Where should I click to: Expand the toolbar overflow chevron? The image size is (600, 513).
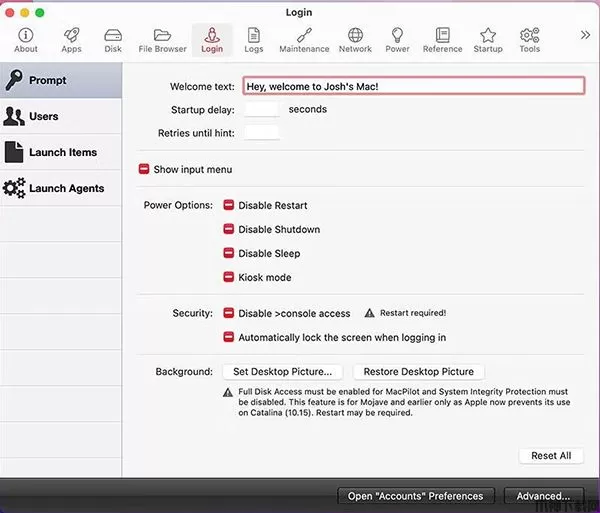click(585, 35)
